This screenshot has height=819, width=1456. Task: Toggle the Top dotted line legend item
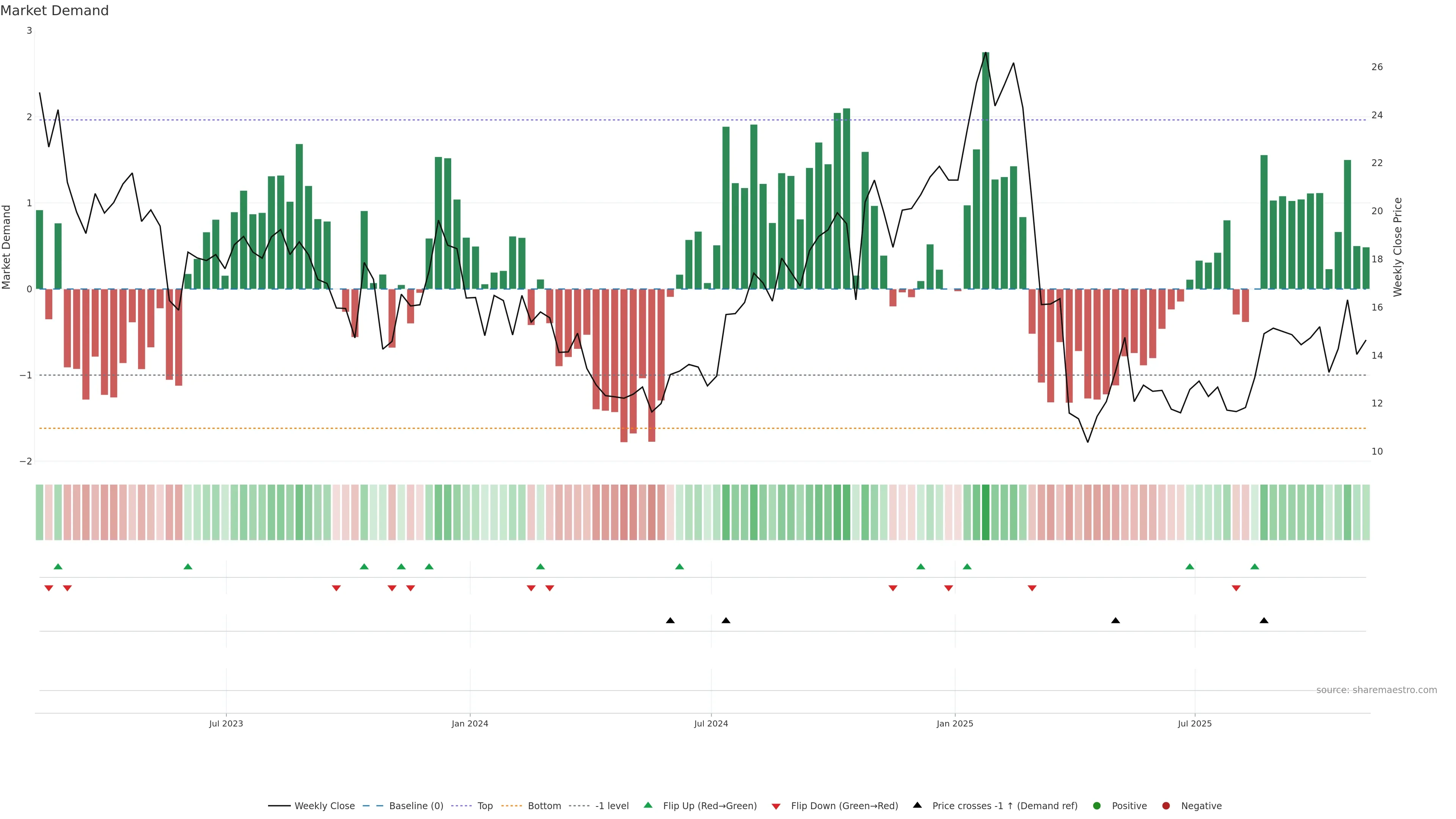[485, 806]
